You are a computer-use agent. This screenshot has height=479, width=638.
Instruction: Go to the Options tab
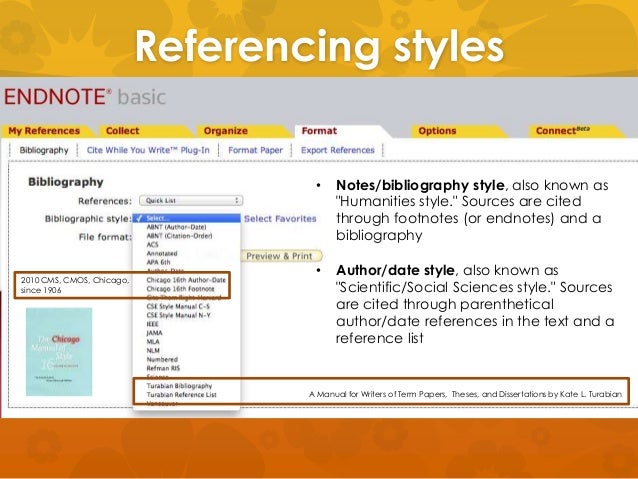pyautogui.click(x=437, y=131)
